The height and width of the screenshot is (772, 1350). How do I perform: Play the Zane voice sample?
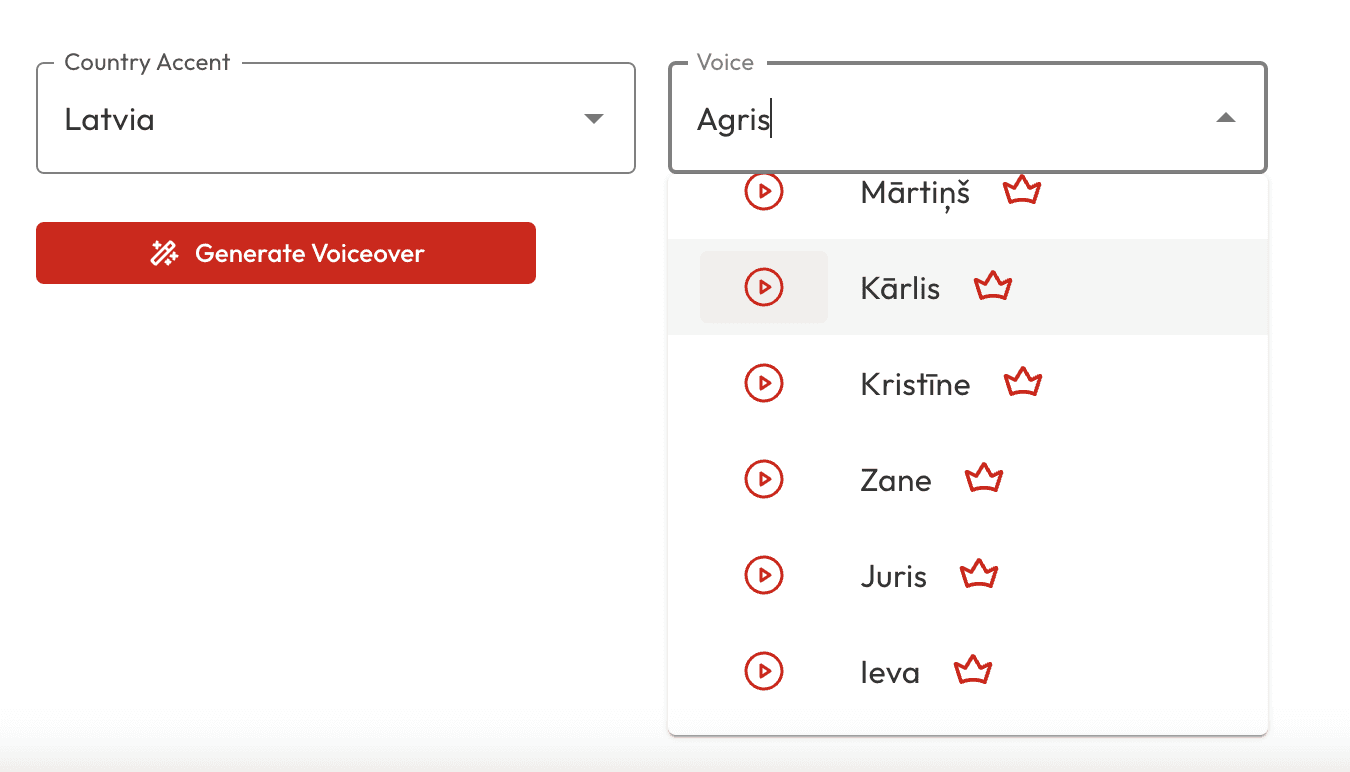coord(764,479)
